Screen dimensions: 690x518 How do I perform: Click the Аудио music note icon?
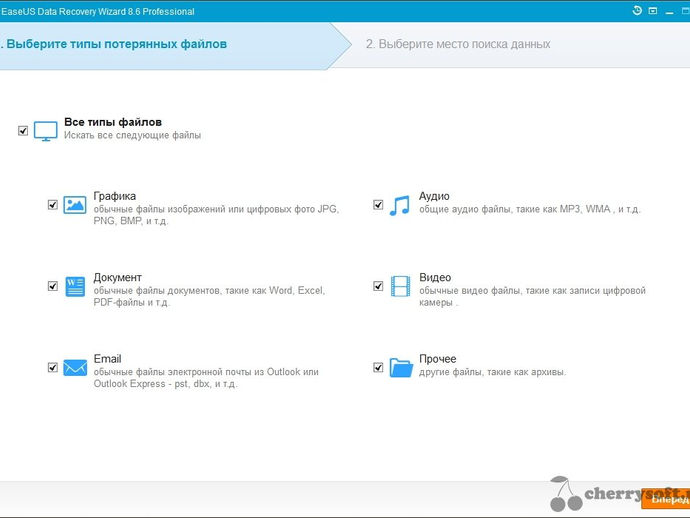click(x=400, y=206)
